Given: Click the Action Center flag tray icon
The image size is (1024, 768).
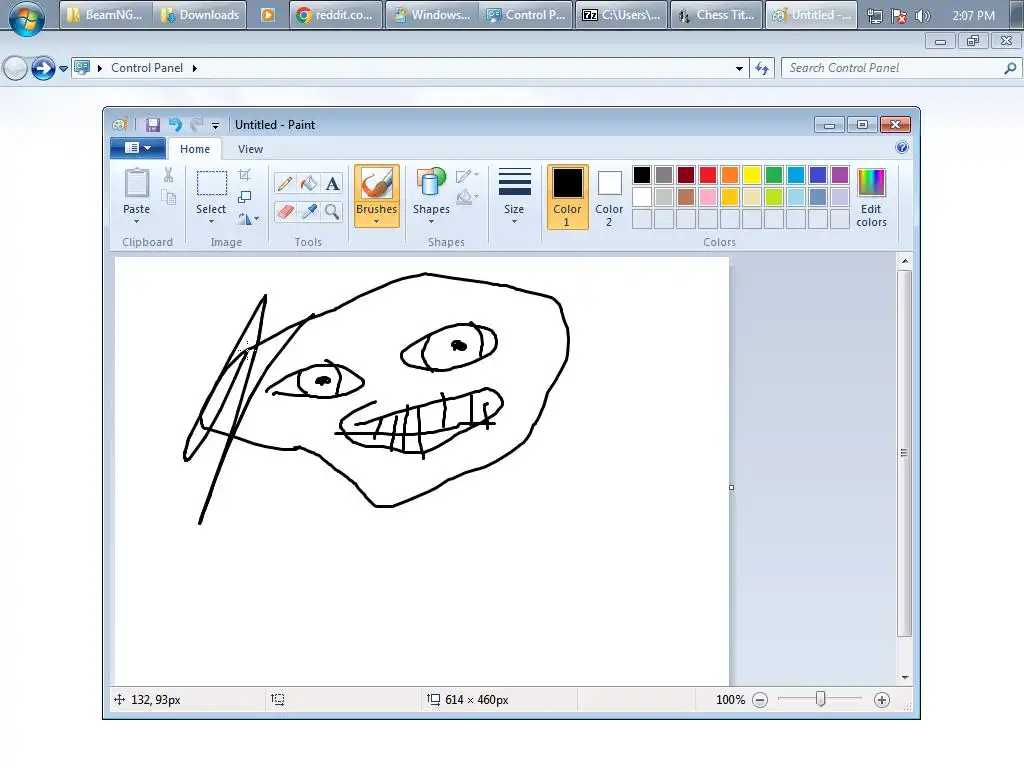Looking at the screenshot, I should [x=899, y=16].
